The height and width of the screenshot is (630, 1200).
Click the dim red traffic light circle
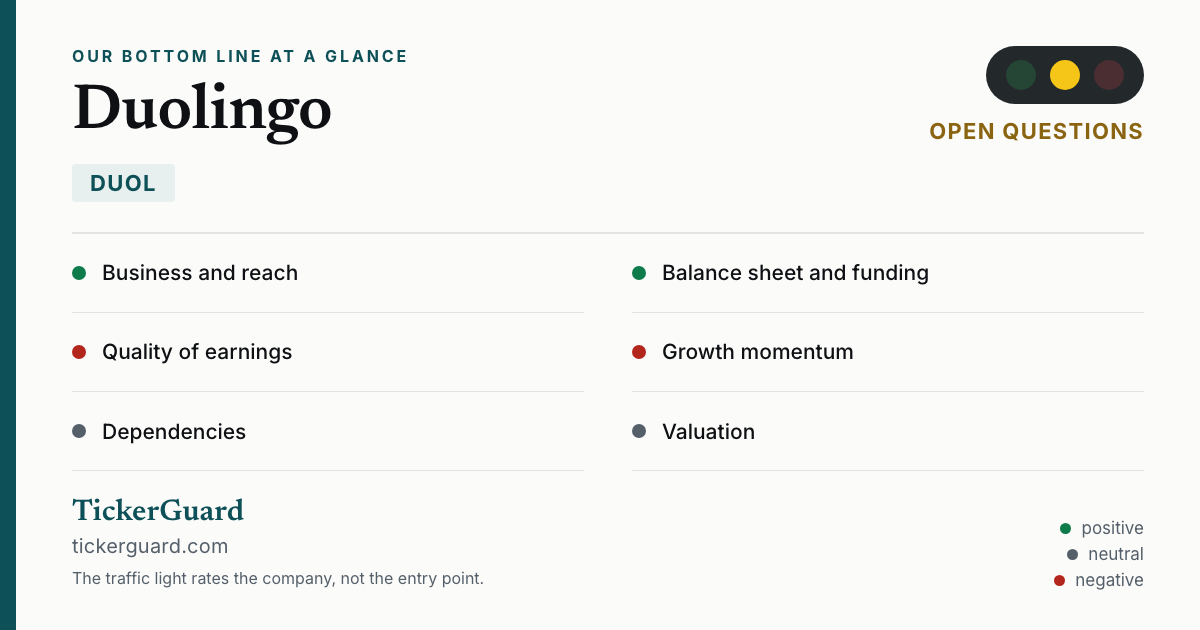coord(1109,75)
